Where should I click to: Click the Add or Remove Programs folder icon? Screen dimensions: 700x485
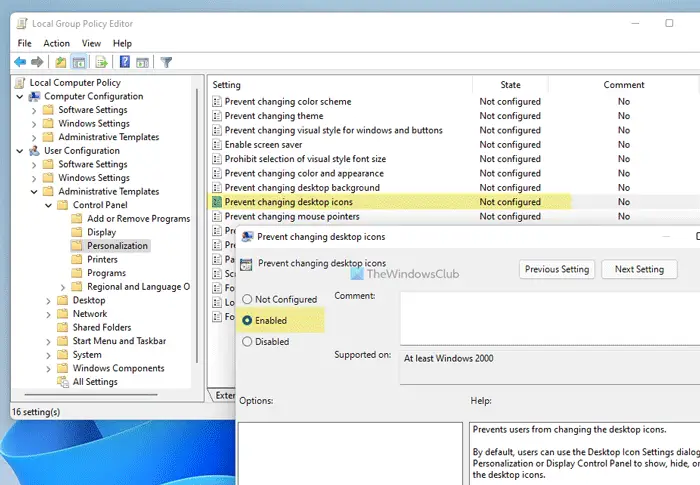click(x=77, y=218)
